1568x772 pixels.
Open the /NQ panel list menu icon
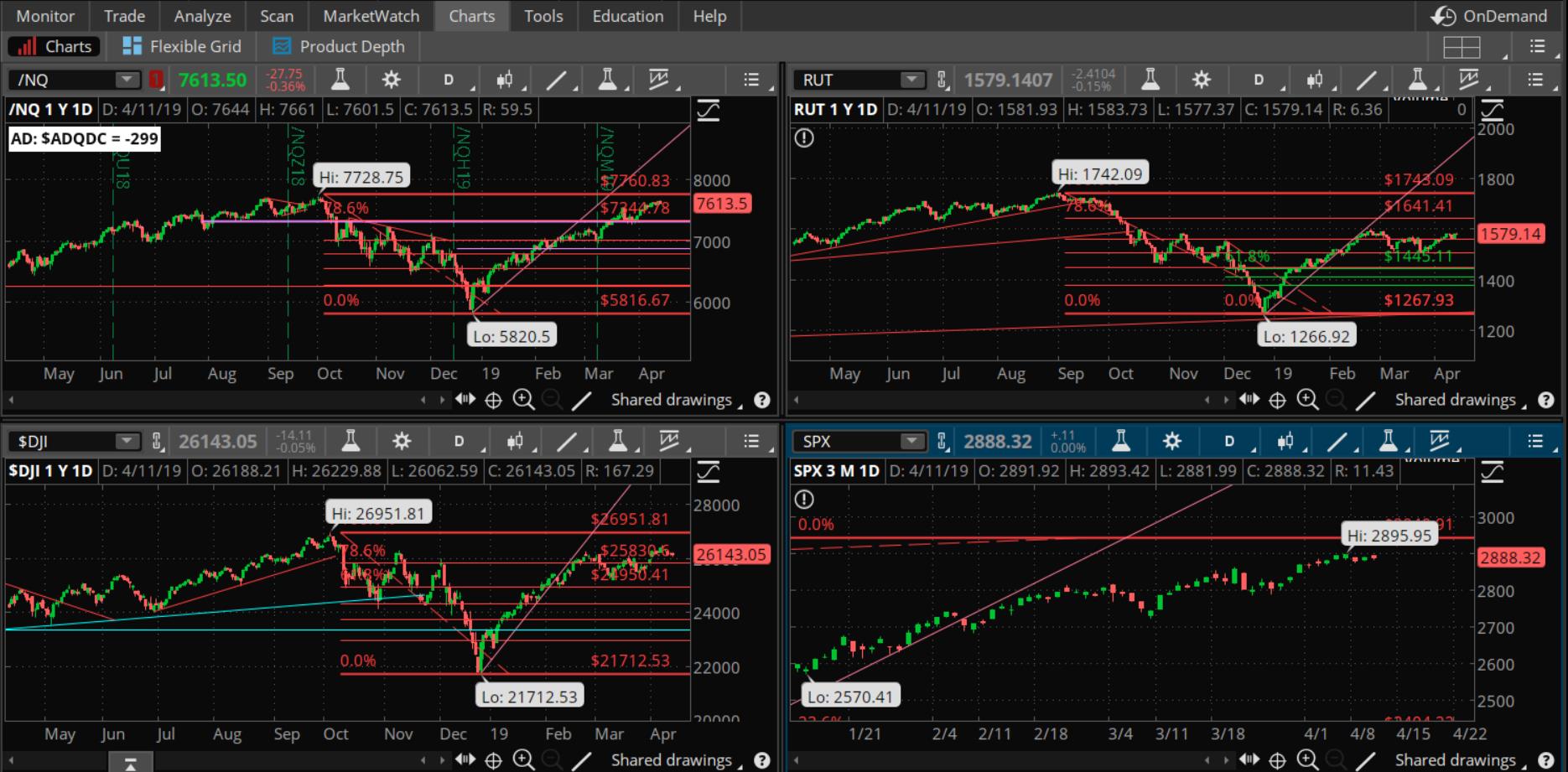751,80
